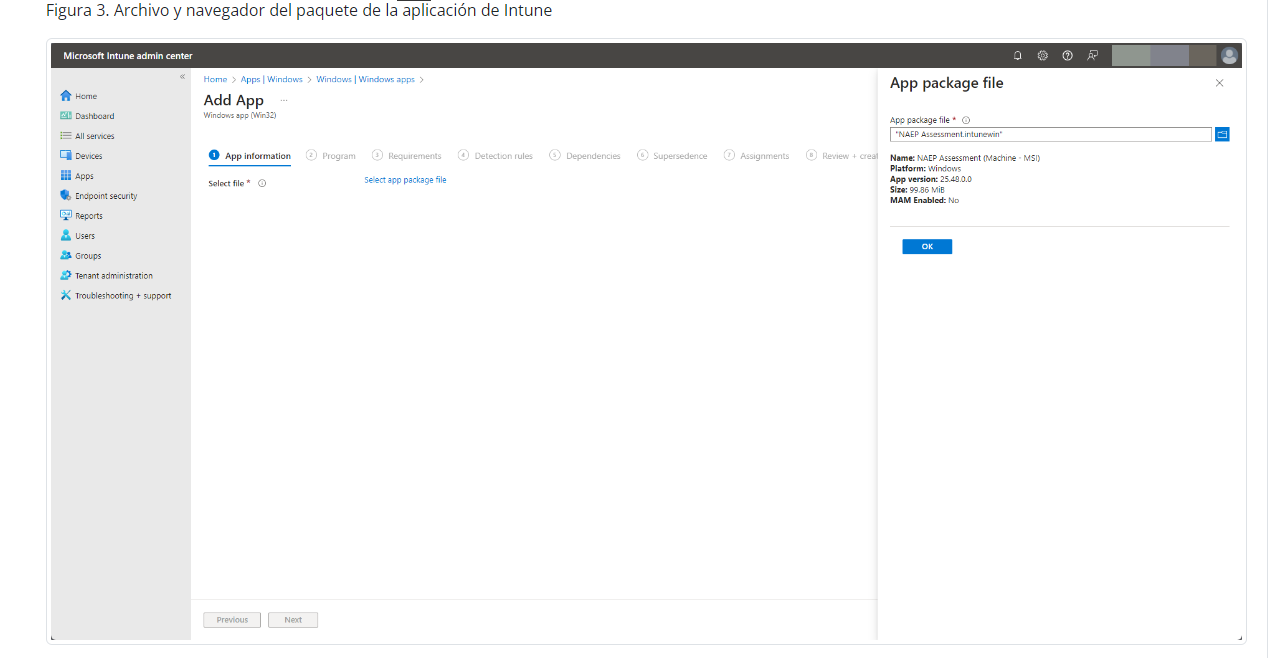Open Home in the left sidebar

click(x=79, y=96)
